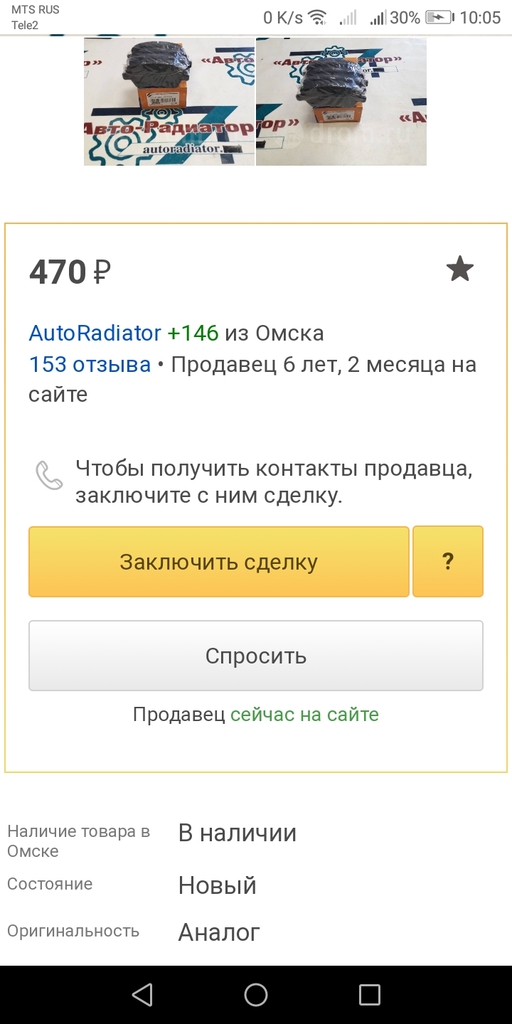Tap the question mark help button
The width and height of the screenshot is (512, 1024).
(448, 562)
